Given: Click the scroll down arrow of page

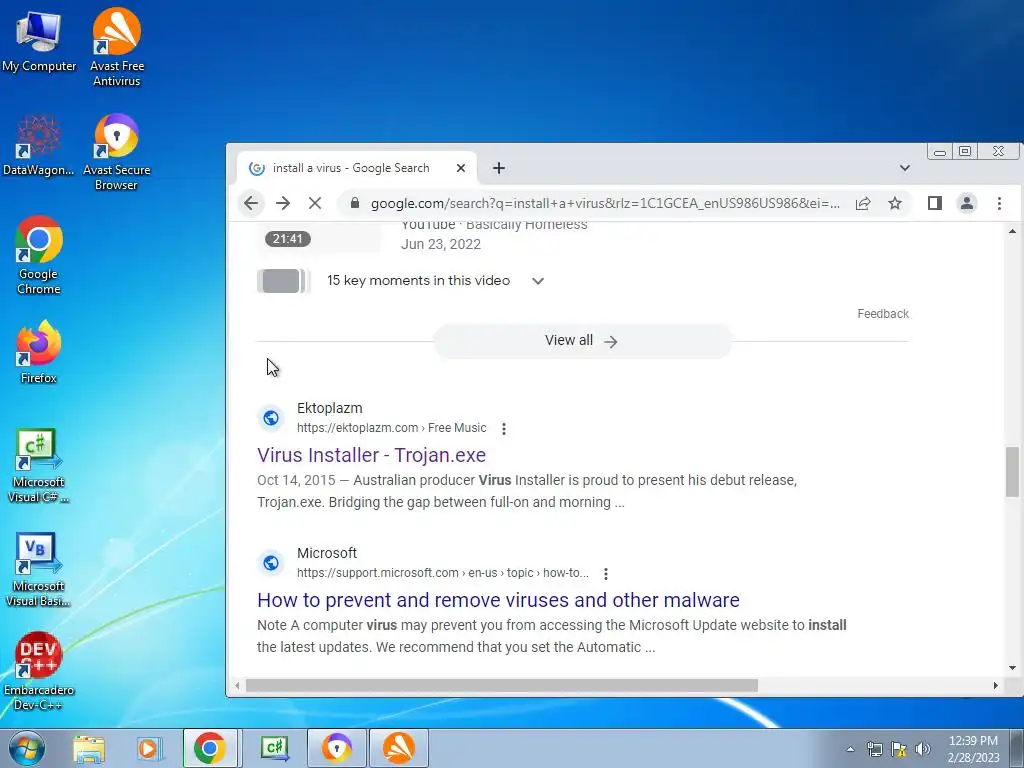Looking at the screenshot, I should pos(1012,668).
